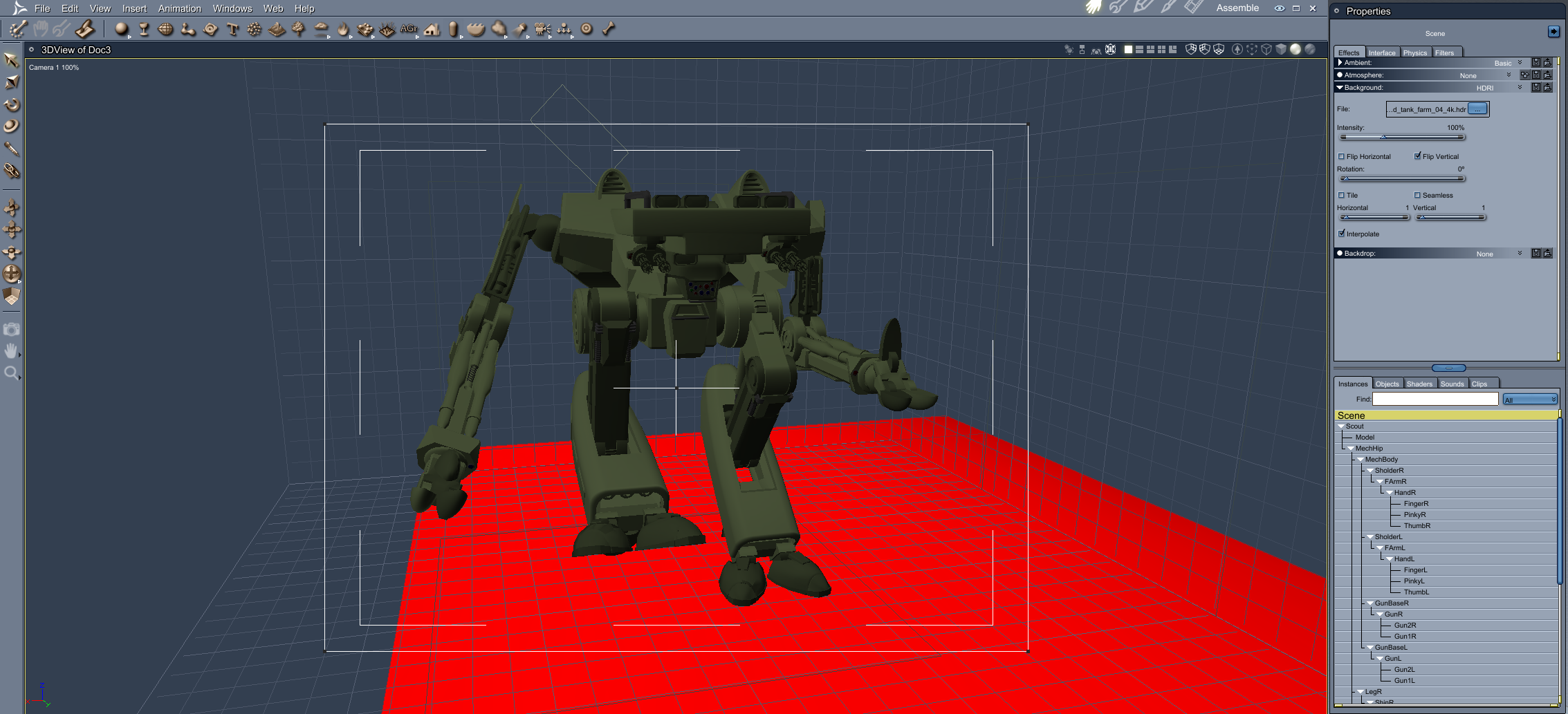This screenshot has height=714, width=1568.
Task: Save the Ambient preset with disk icon
Action: click(x=1536, y=63)
